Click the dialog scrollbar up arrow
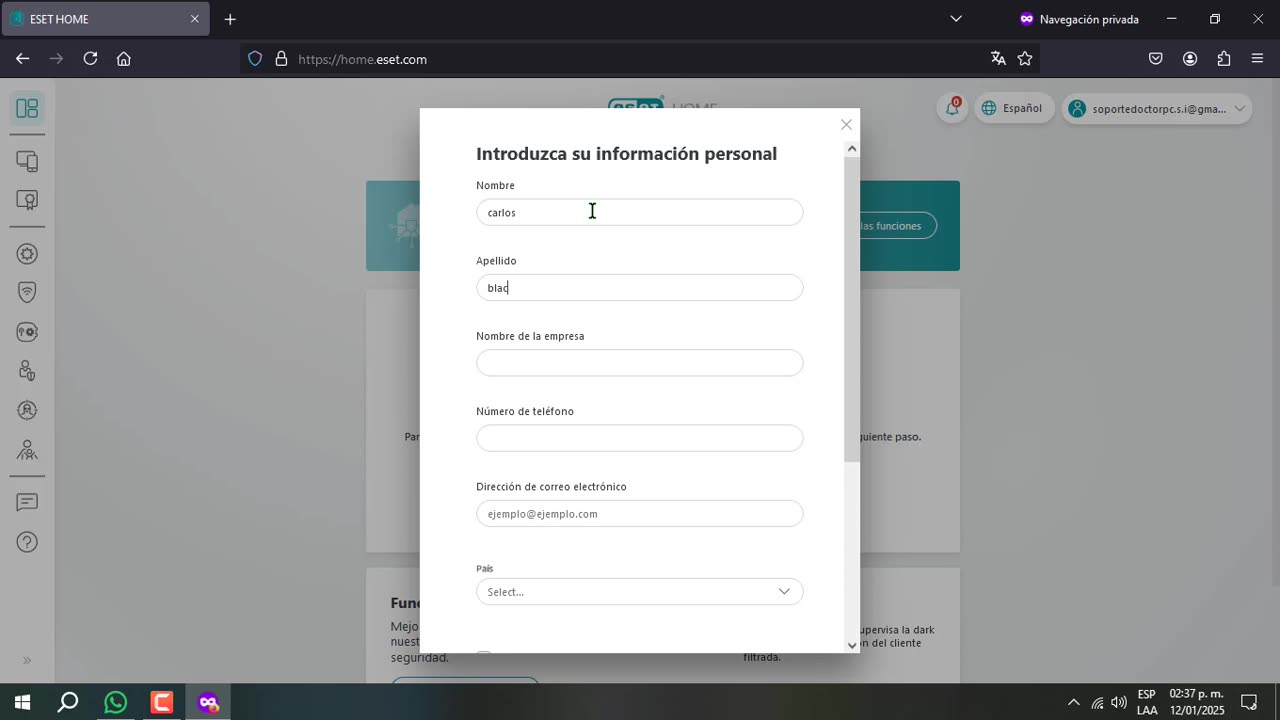Viewport: 1280px width, 720px height. click(x=852, y=149)
